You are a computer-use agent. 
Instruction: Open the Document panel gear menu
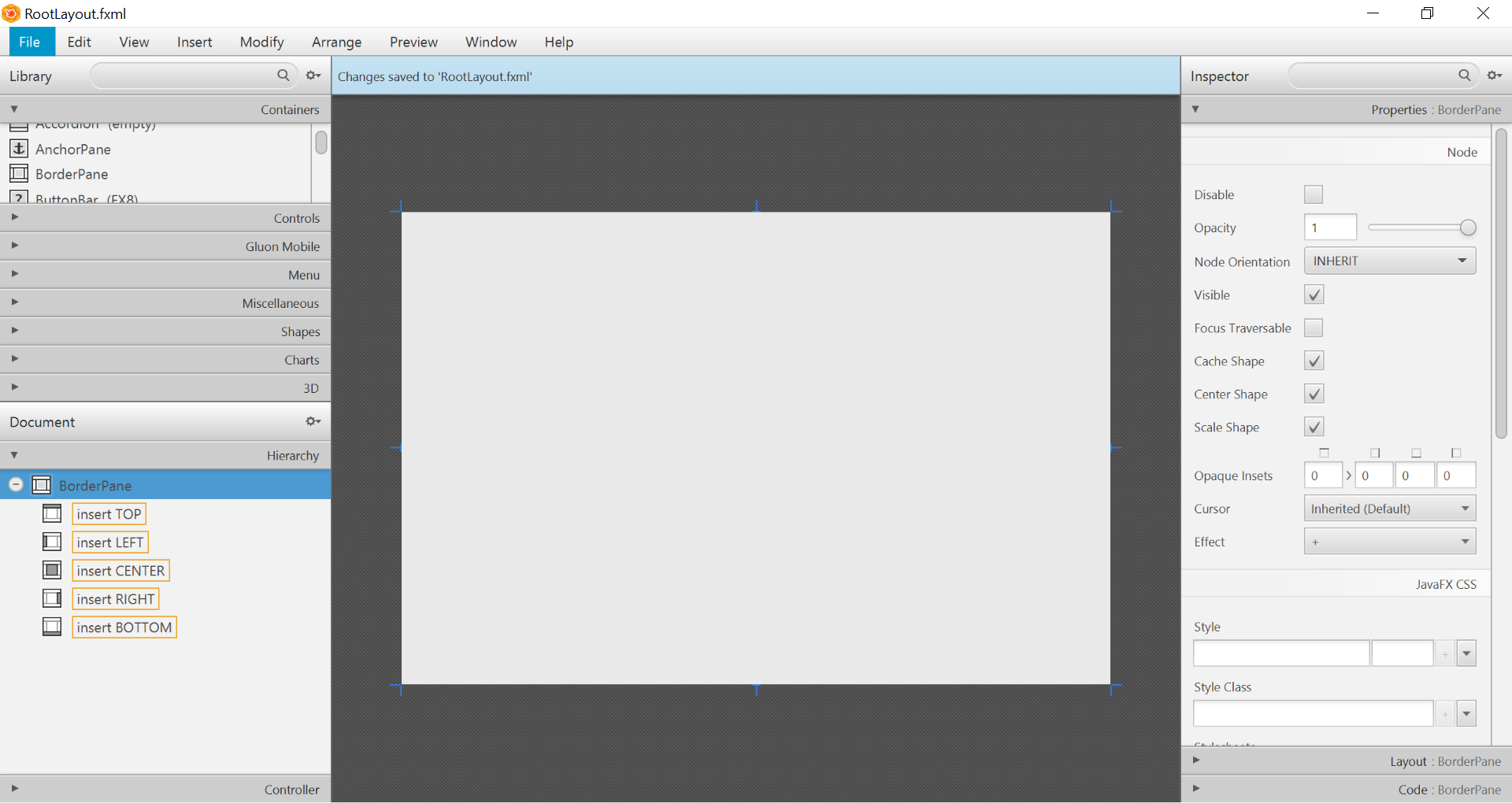pyautogui.click(x=313, y=422)
